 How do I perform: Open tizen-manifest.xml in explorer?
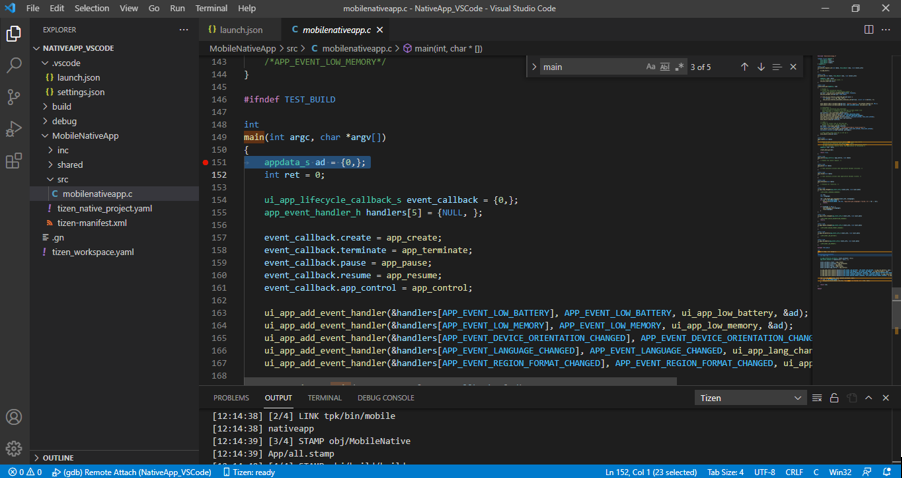[x=91, y=223]
